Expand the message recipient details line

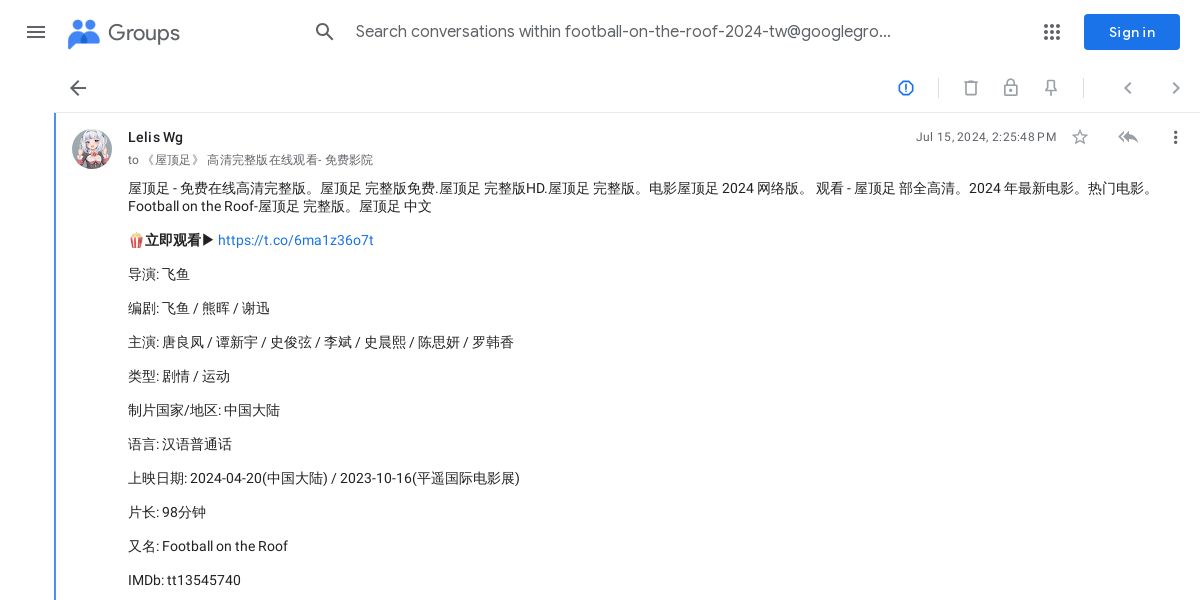(x=250, y=160)
